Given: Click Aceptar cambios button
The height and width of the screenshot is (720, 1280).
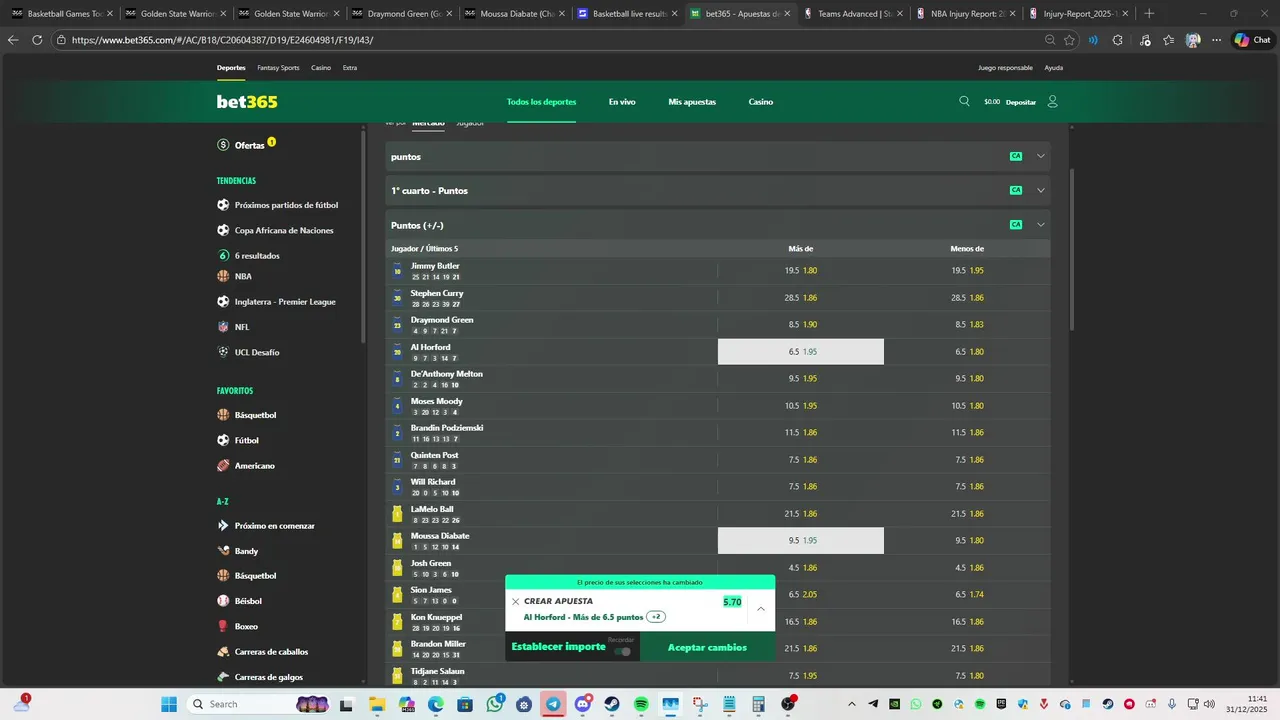Looking at the screenshot, I should click(x=707, y=647).
